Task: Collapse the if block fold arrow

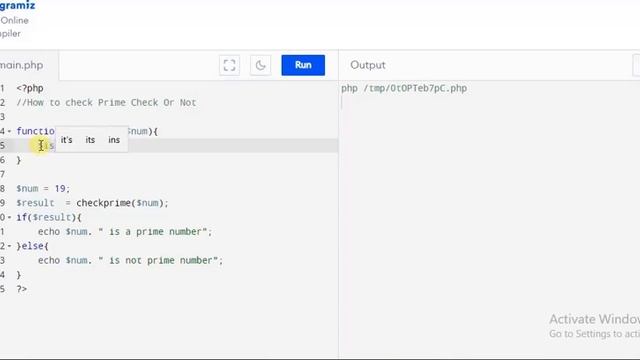Action: tap(9, 217)
